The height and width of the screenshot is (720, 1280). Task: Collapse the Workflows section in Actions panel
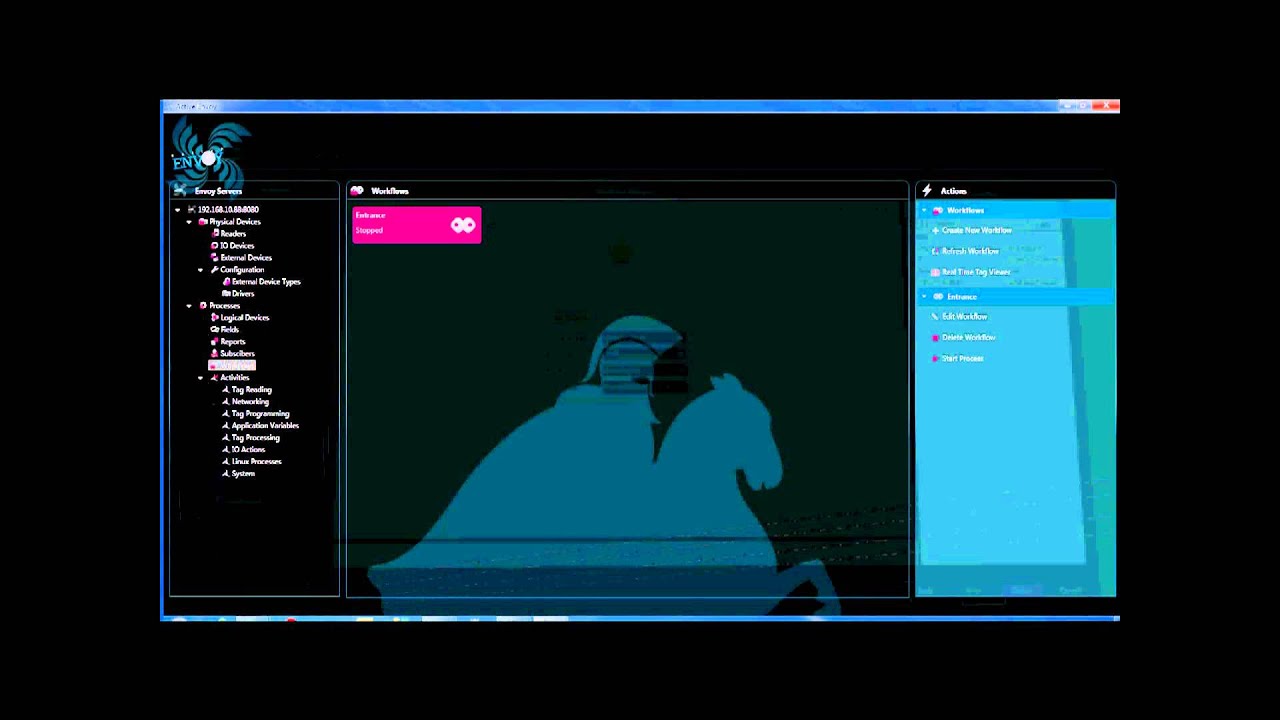click(x=925, y=211)
